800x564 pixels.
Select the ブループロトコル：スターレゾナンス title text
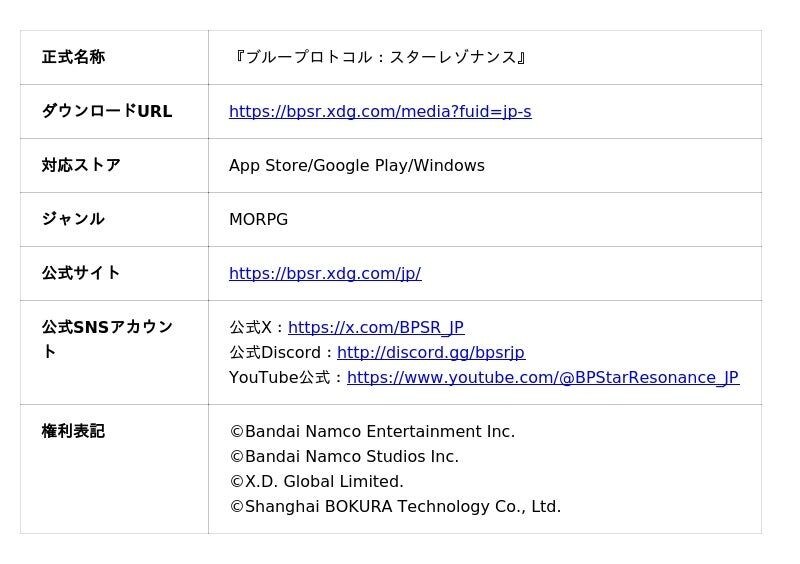[380, 57]
